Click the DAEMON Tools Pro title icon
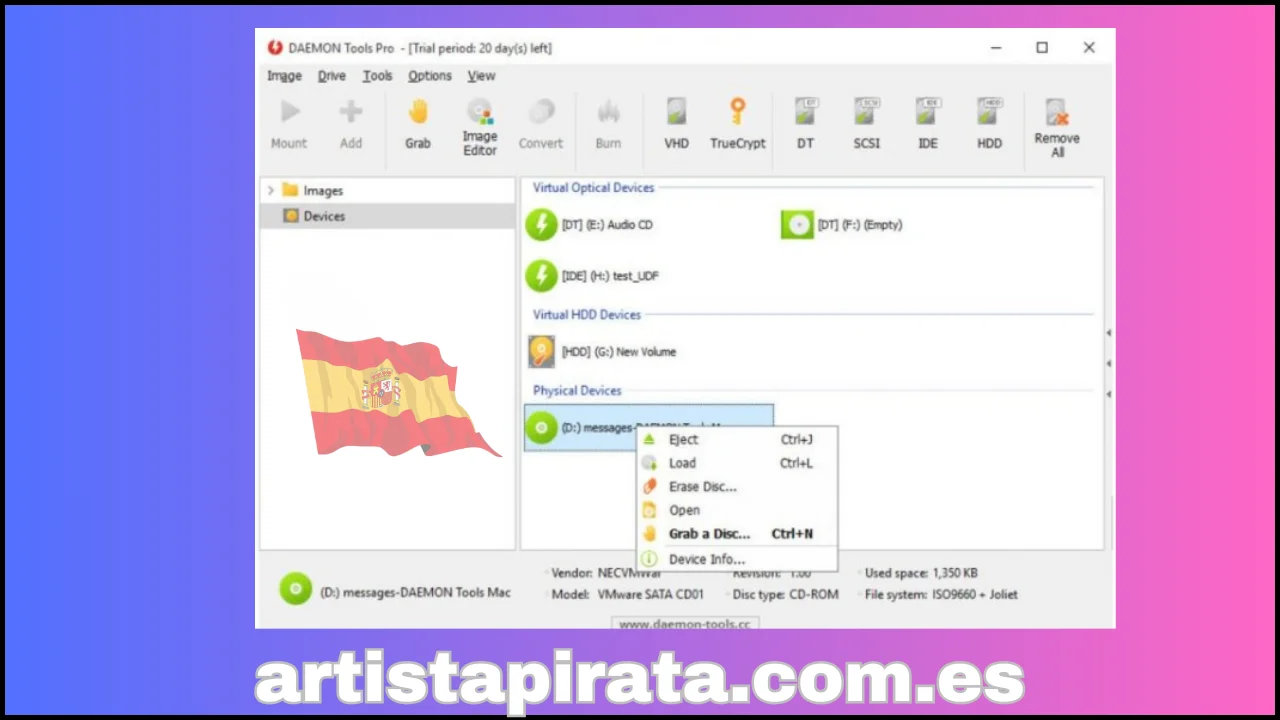 (x=275, y=47)
